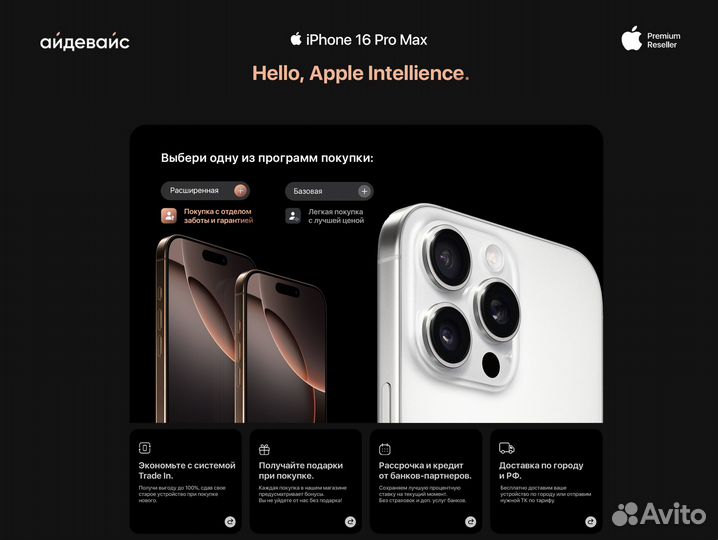Image resolution: width=718 pixels, height=540 pixels.
Task: Click the Avito watermark logo
Action: (659, 514)
